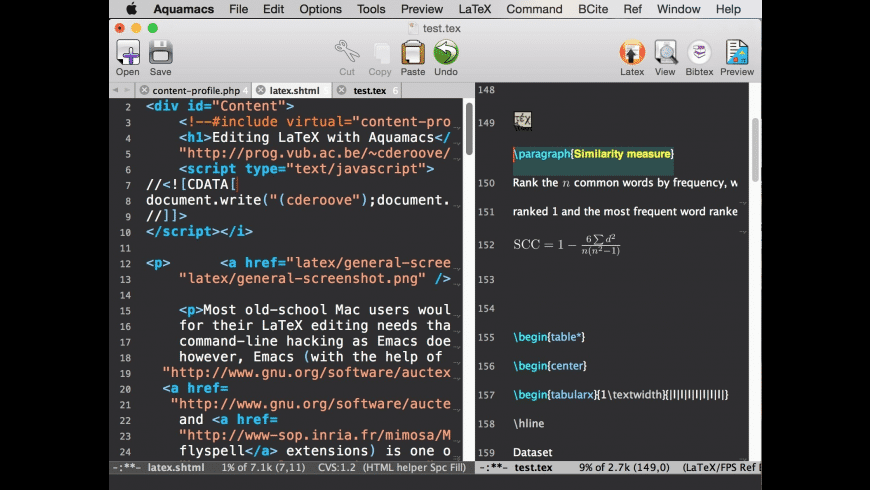This screenshot has height=490, width=870.
Task: Close the content-profile.php tab
Action: coord(144,91)
